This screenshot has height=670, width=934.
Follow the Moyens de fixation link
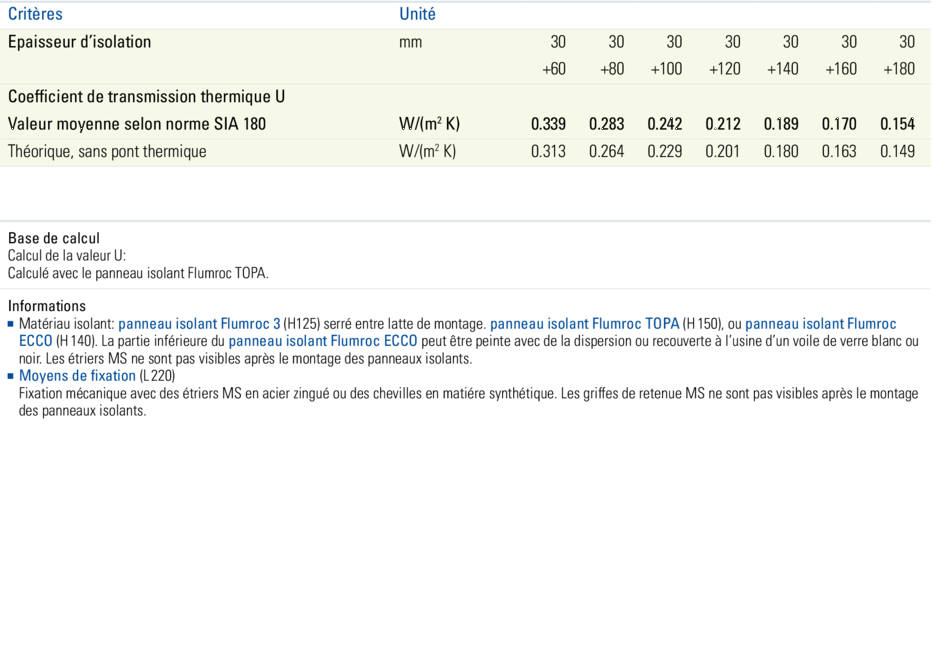point(77,376)
